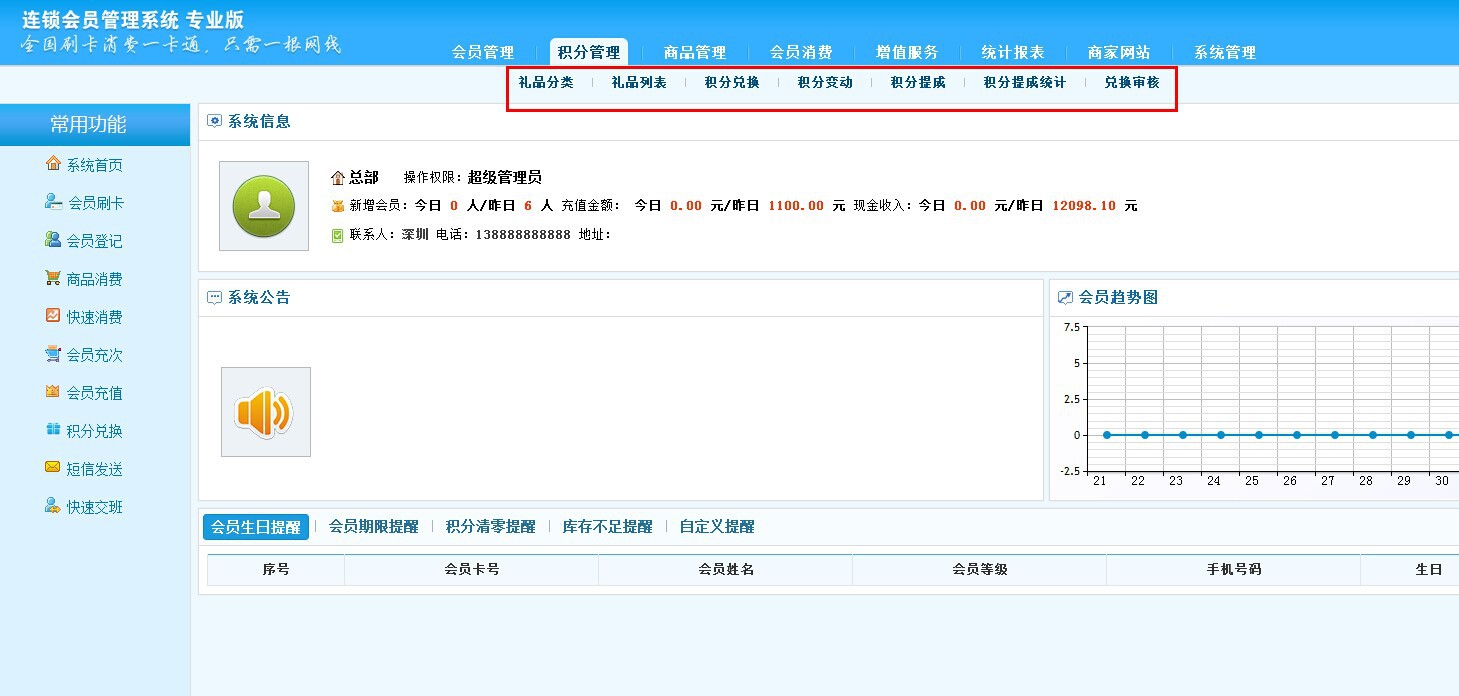
Task: Open 会员刷卡 in sidebar
Action: click(x=95, y=203)
